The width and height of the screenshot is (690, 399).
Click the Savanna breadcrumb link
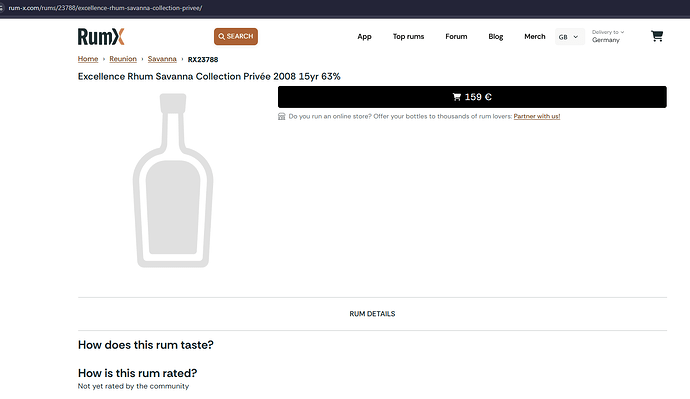[162, 59]
